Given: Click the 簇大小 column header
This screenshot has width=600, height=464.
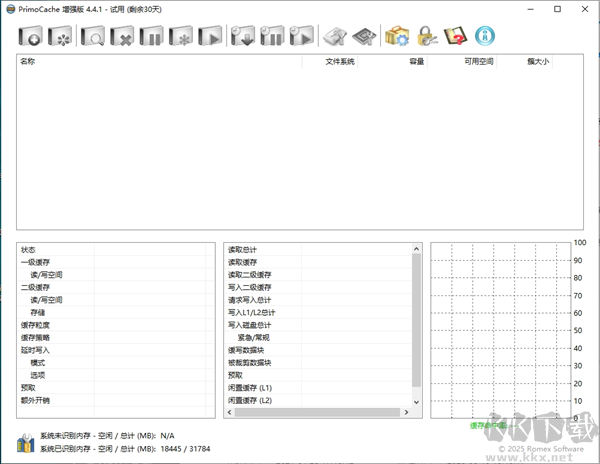Looking at the screenshot, I should point(539,62).
